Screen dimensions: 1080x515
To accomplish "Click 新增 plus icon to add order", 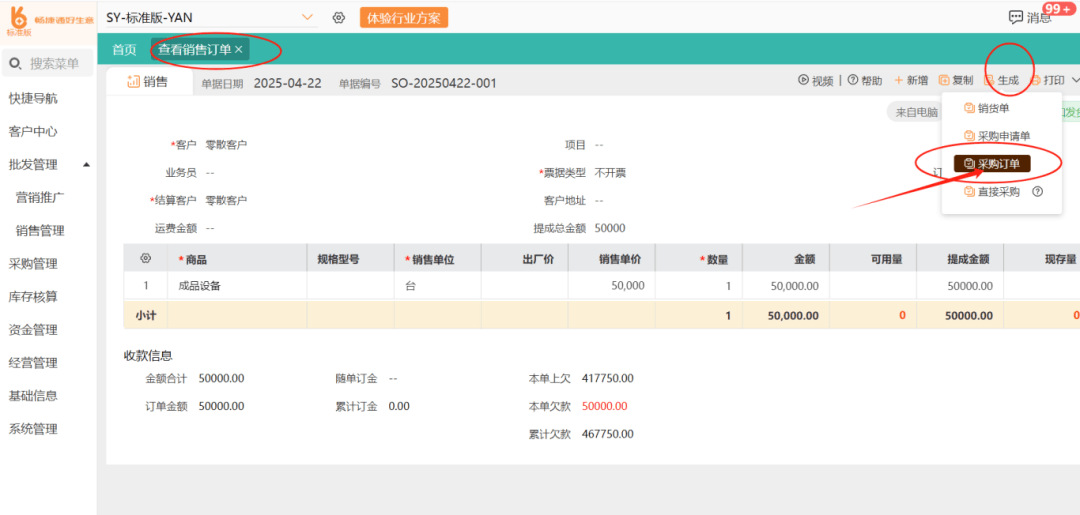I will pyautogui.click(x=899, y=81).
